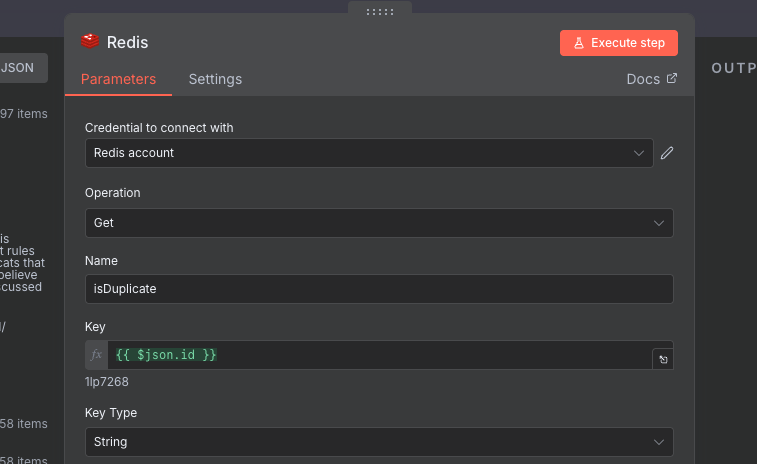Expand the Operation dropdown showing Get
This screenshot has height=464, width=757.
click(379, 223)
